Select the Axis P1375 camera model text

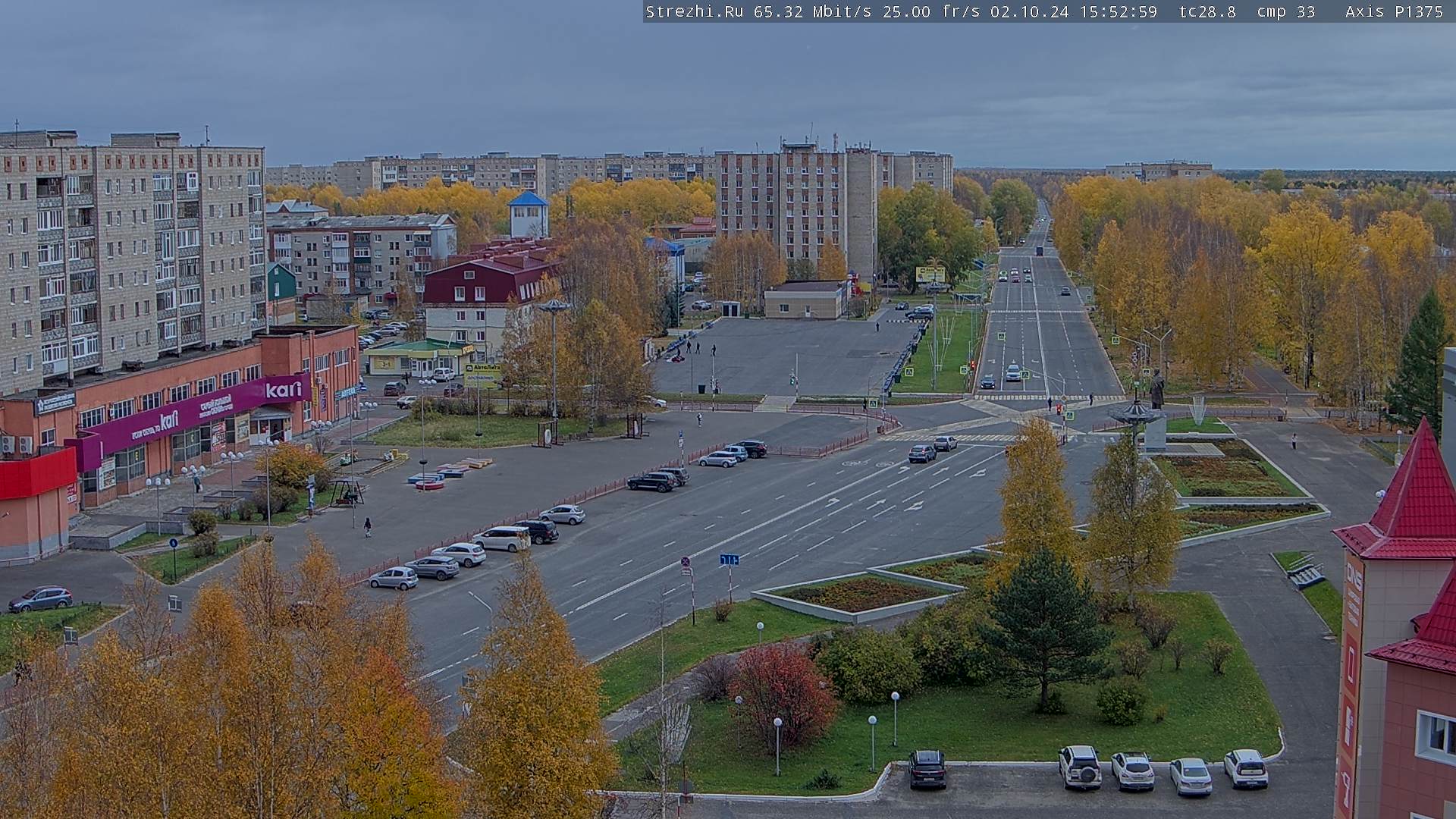coord(1394,11)
